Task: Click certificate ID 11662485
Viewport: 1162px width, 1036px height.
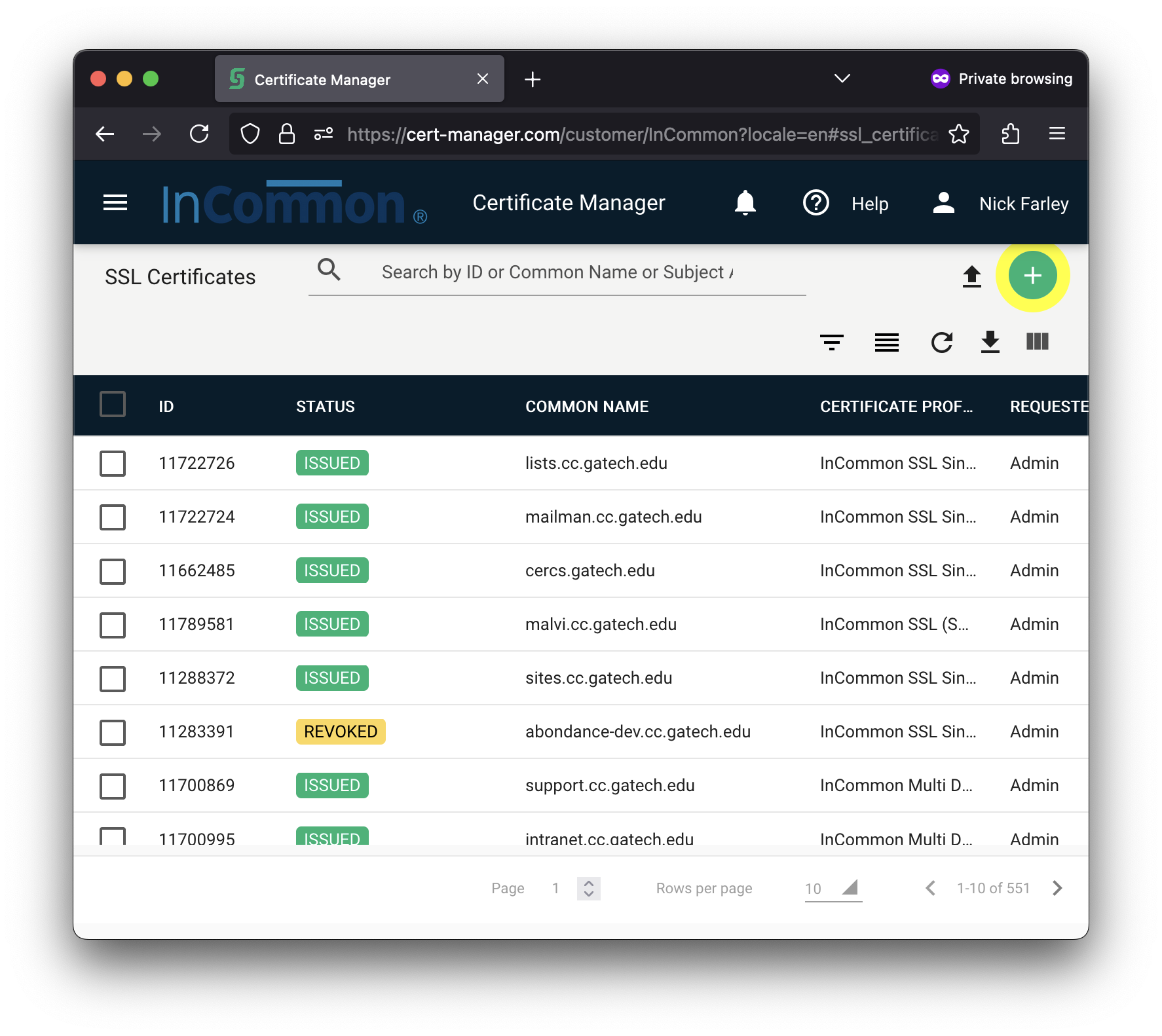Action: point(197,571)
